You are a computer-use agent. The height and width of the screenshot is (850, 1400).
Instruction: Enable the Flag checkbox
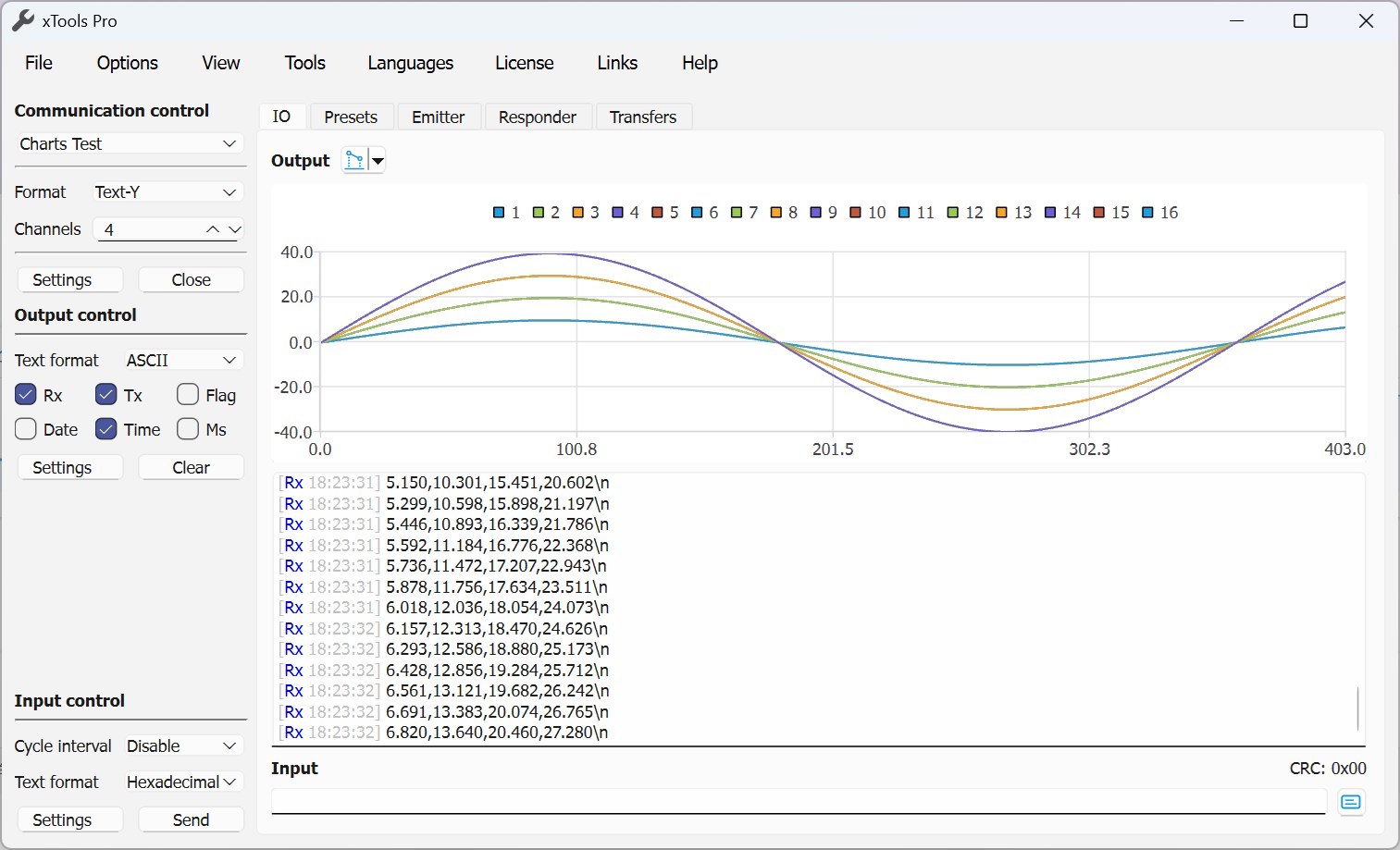click(x=188, y=395)
